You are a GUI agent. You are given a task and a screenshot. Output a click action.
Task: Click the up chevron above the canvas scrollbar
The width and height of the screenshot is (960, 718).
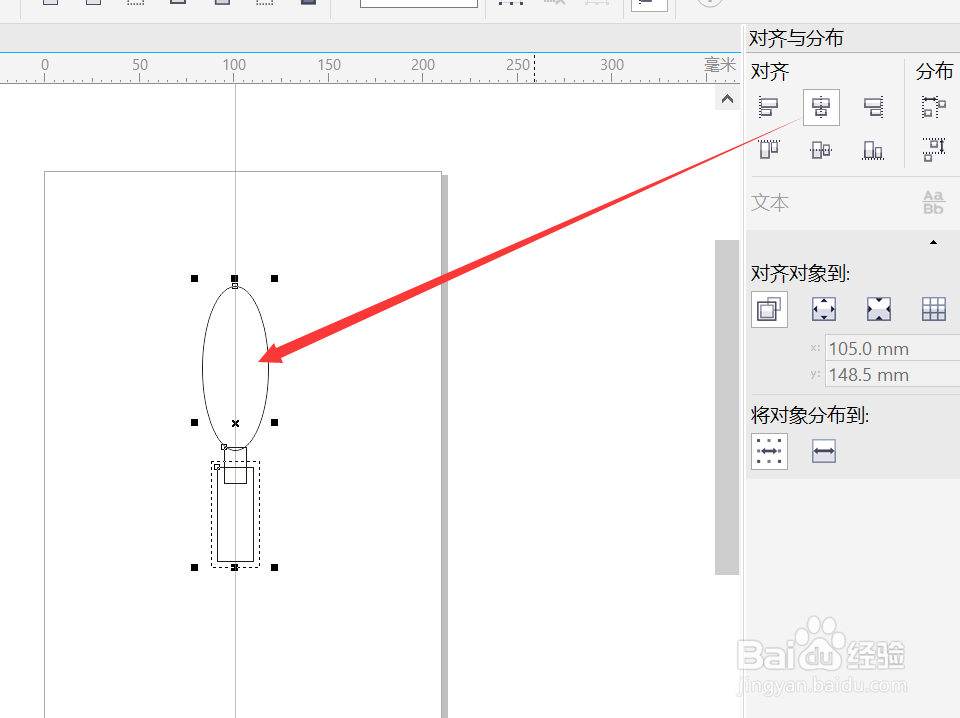726,98
